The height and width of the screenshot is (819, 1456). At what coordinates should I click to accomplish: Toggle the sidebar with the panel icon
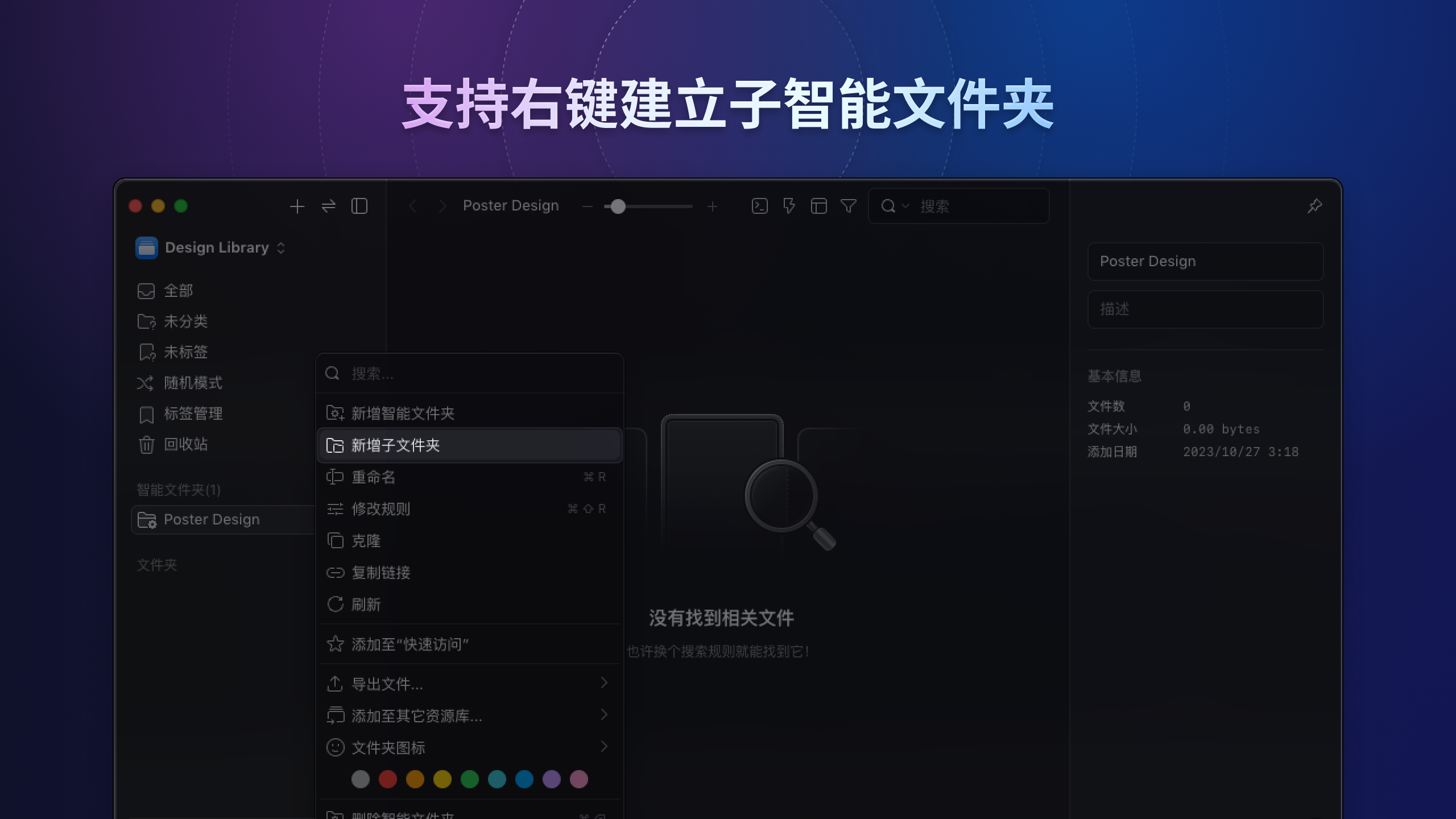pos(360,206)
